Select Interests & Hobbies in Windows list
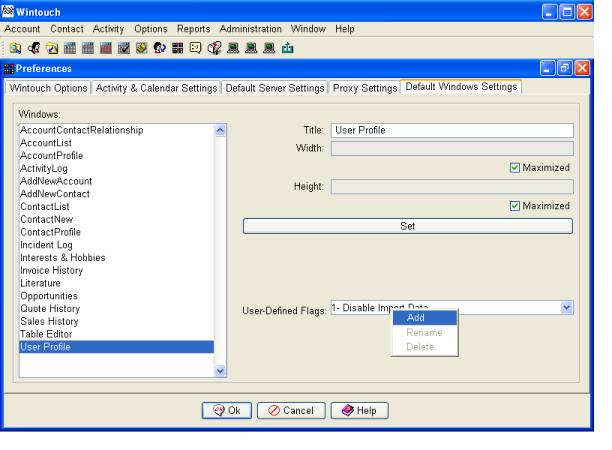612x450 pixels. tap(117, 258)
